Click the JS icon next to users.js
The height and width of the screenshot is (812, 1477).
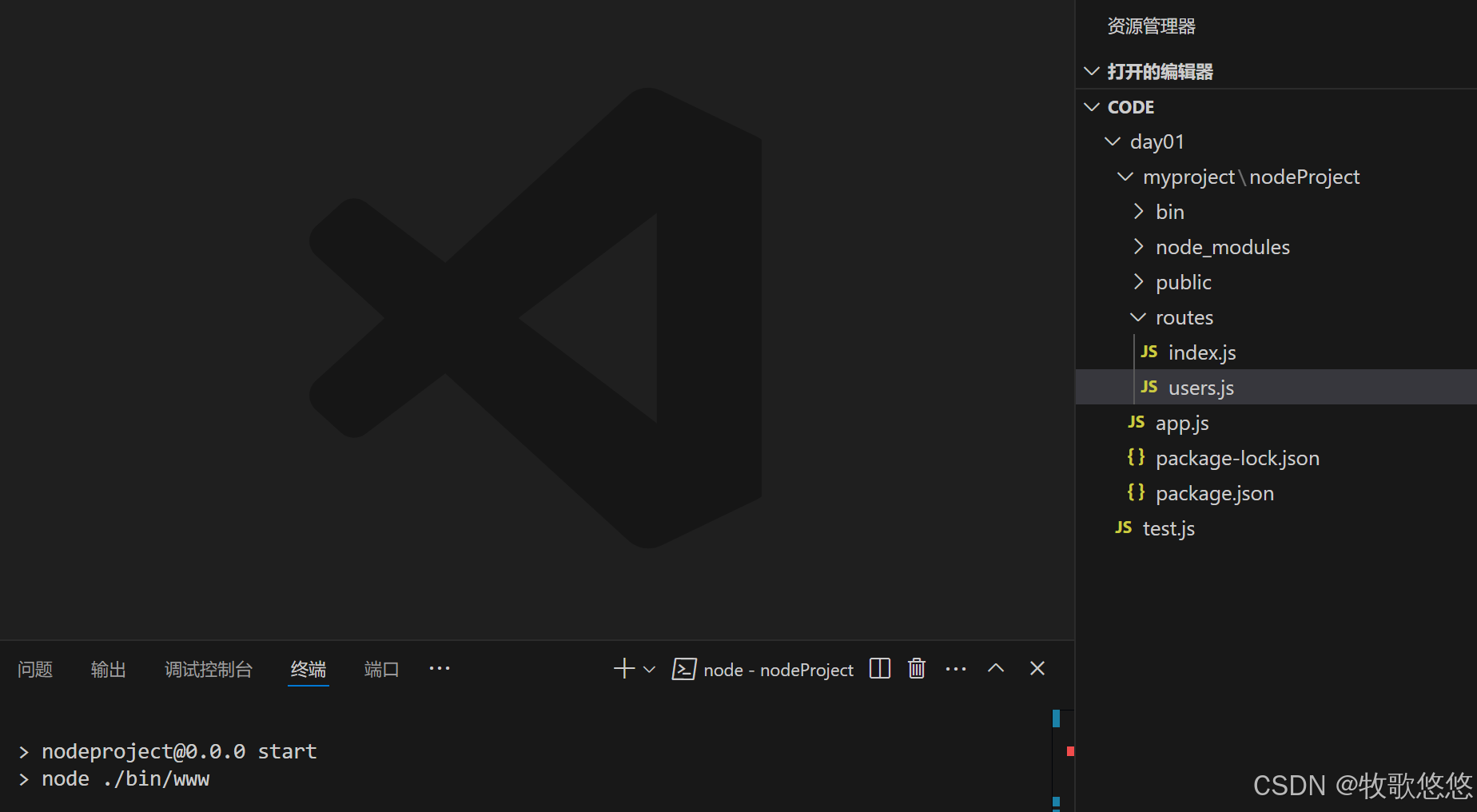click(1149, 387)
